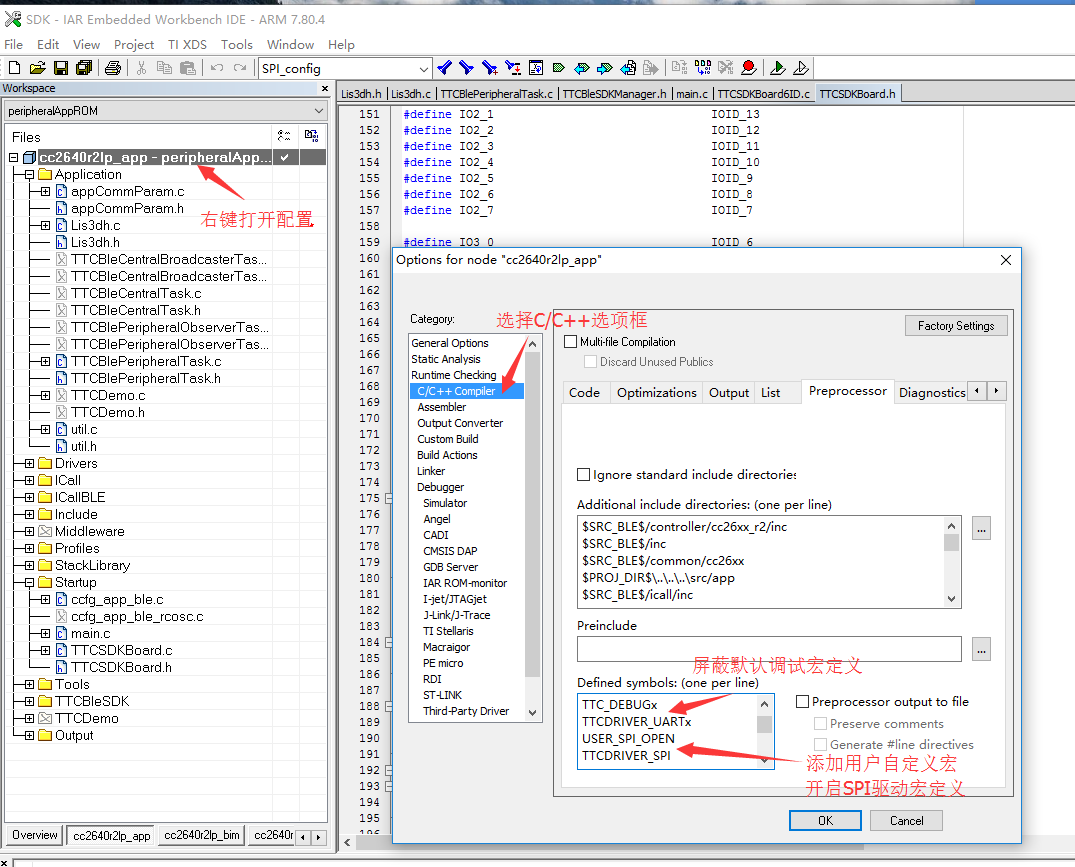Click the Preserve comments checkbox
Screen dimensions: 1075x867
click(820, 724)
